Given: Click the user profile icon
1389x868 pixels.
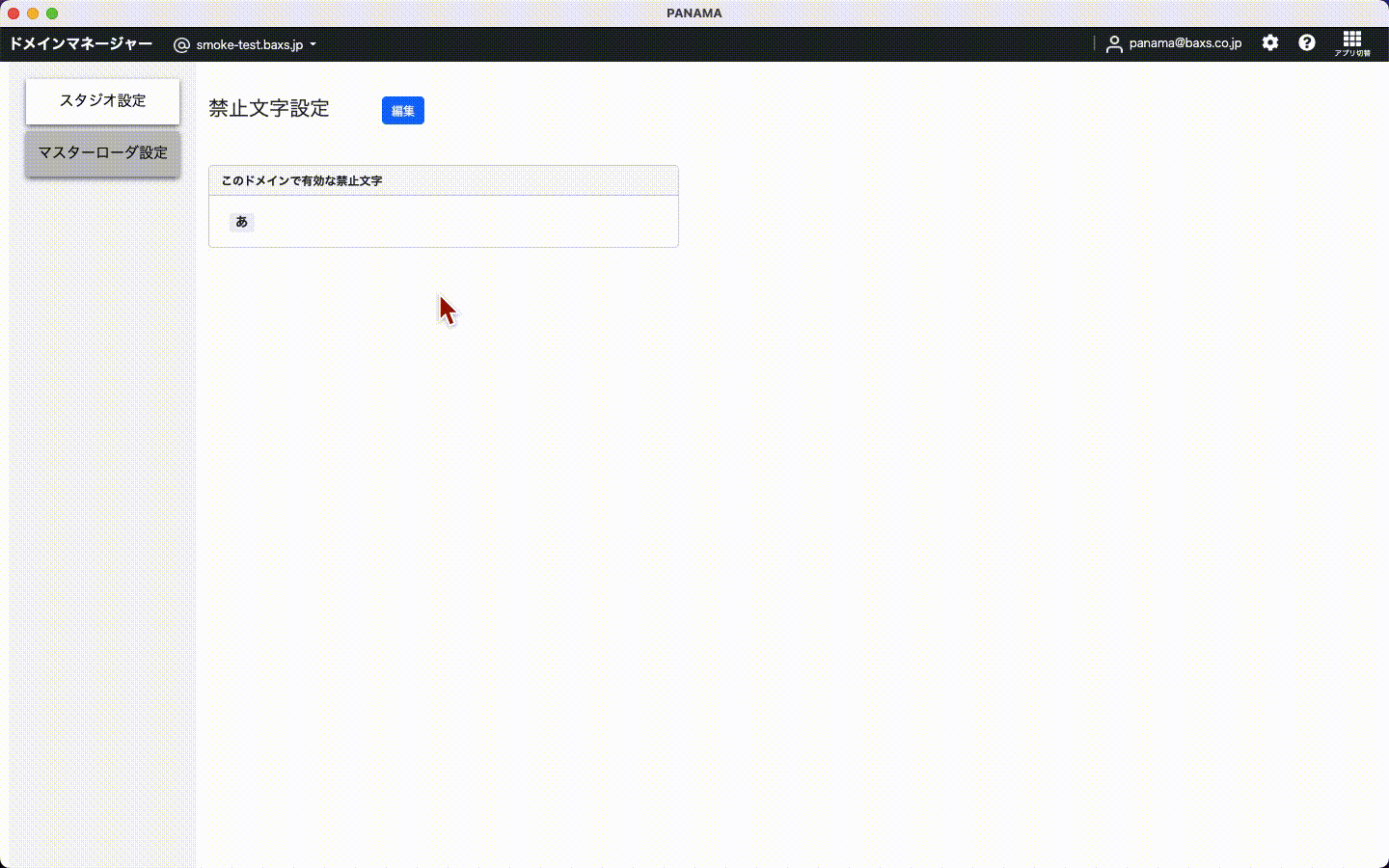Looking at the screenshot, I should pyautogui.click(x=1114, y=43).
